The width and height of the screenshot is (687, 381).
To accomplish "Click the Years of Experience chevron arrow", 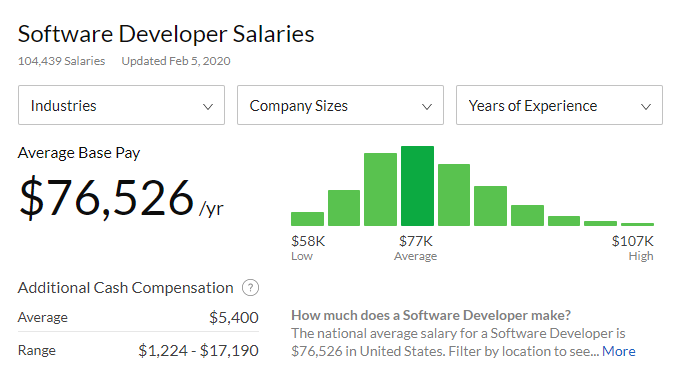I will (646, 106).
